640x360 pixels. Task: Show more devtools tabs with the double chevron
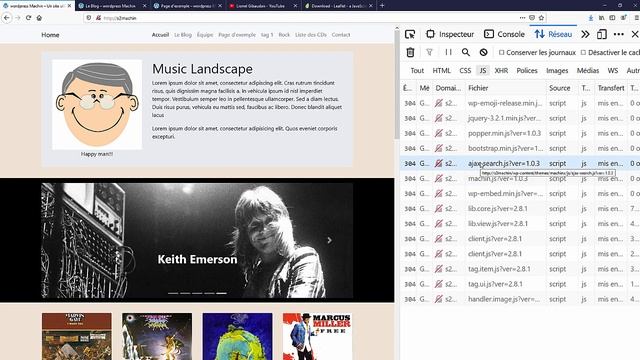tap(585, 35)
